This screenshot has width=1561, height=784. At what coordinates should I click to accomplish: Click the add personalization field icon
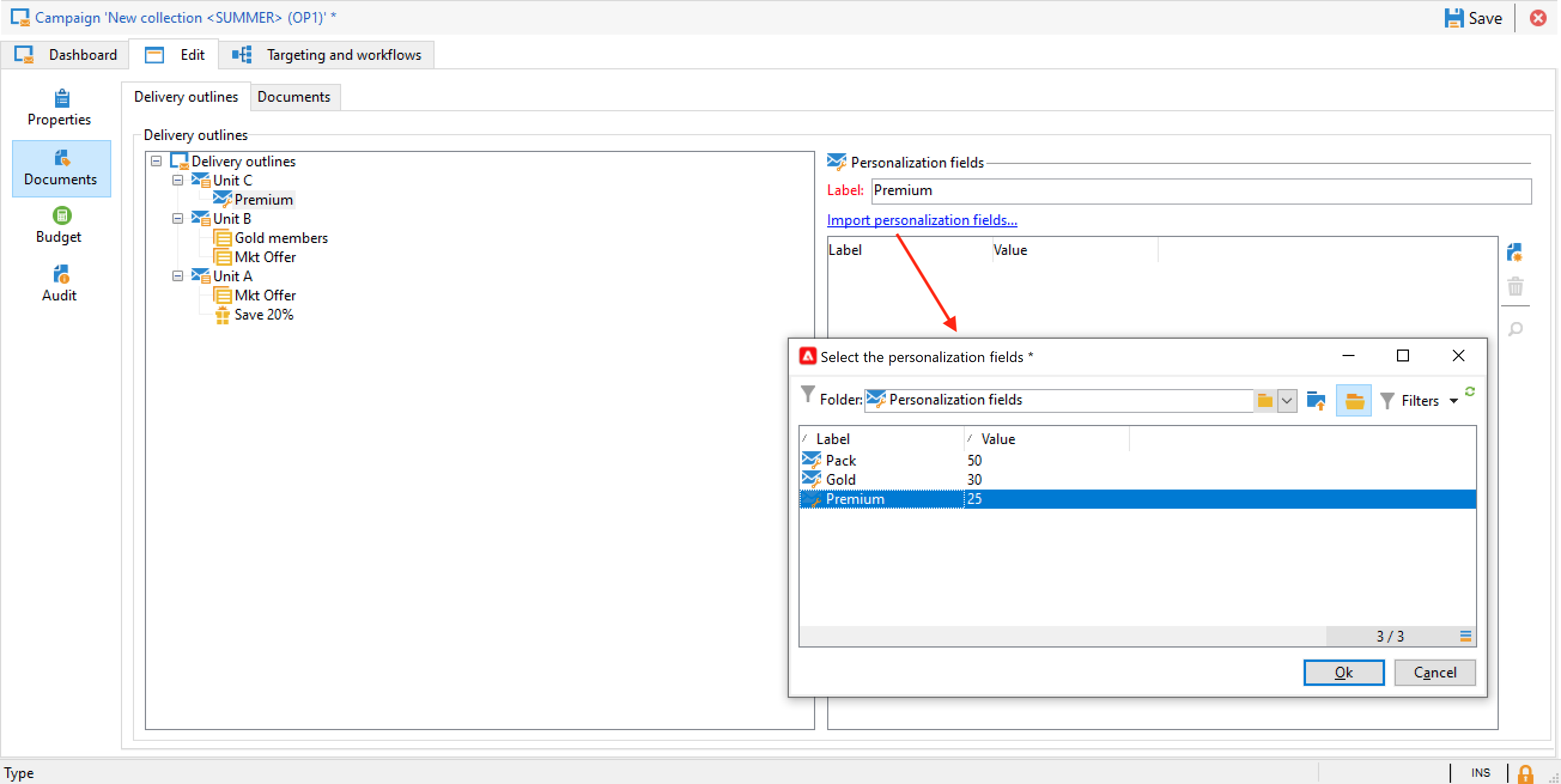[1514, 252]
